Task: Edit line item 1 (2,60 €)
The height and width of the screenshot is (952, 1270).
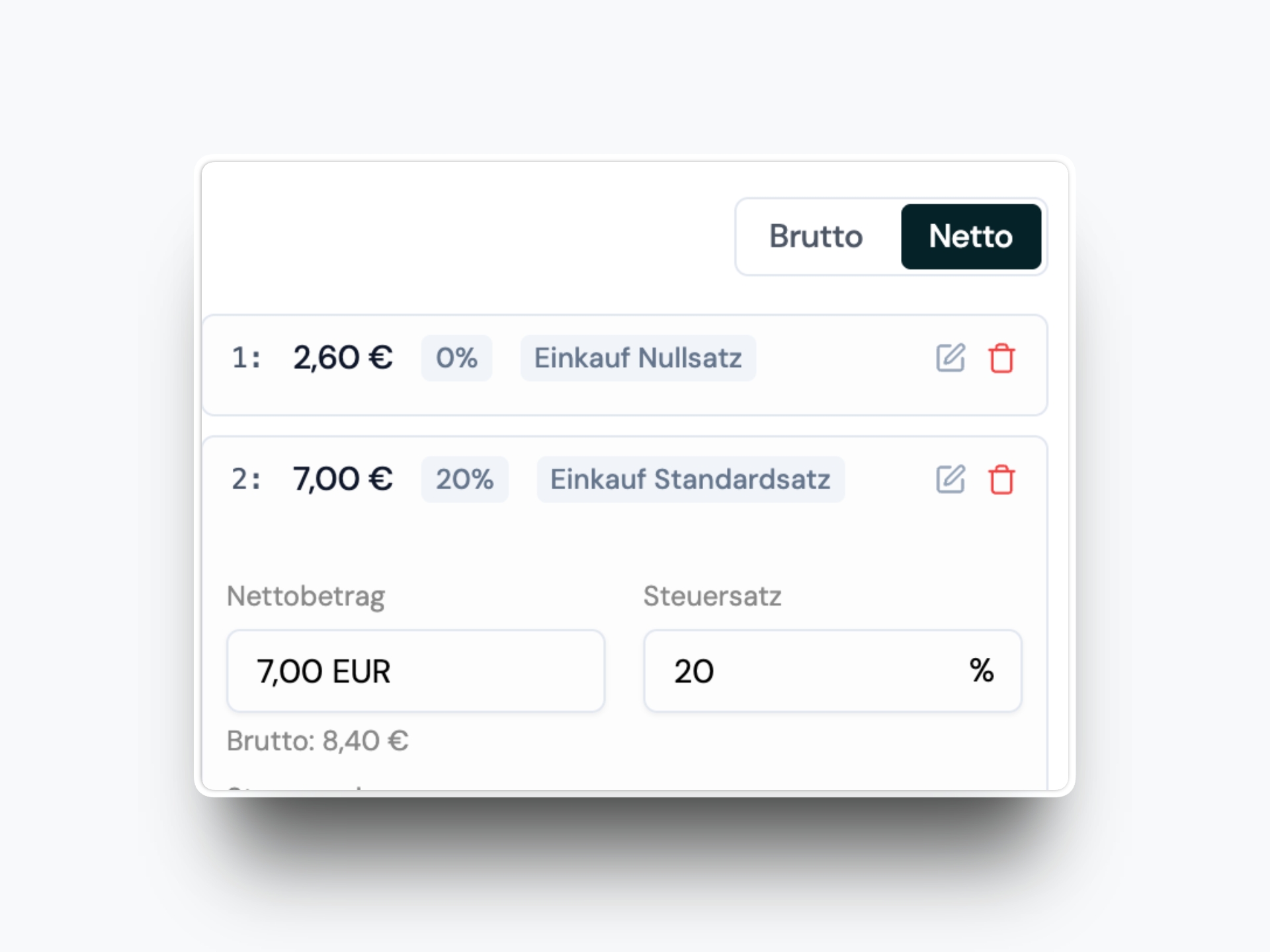Action: pos(951,358)
